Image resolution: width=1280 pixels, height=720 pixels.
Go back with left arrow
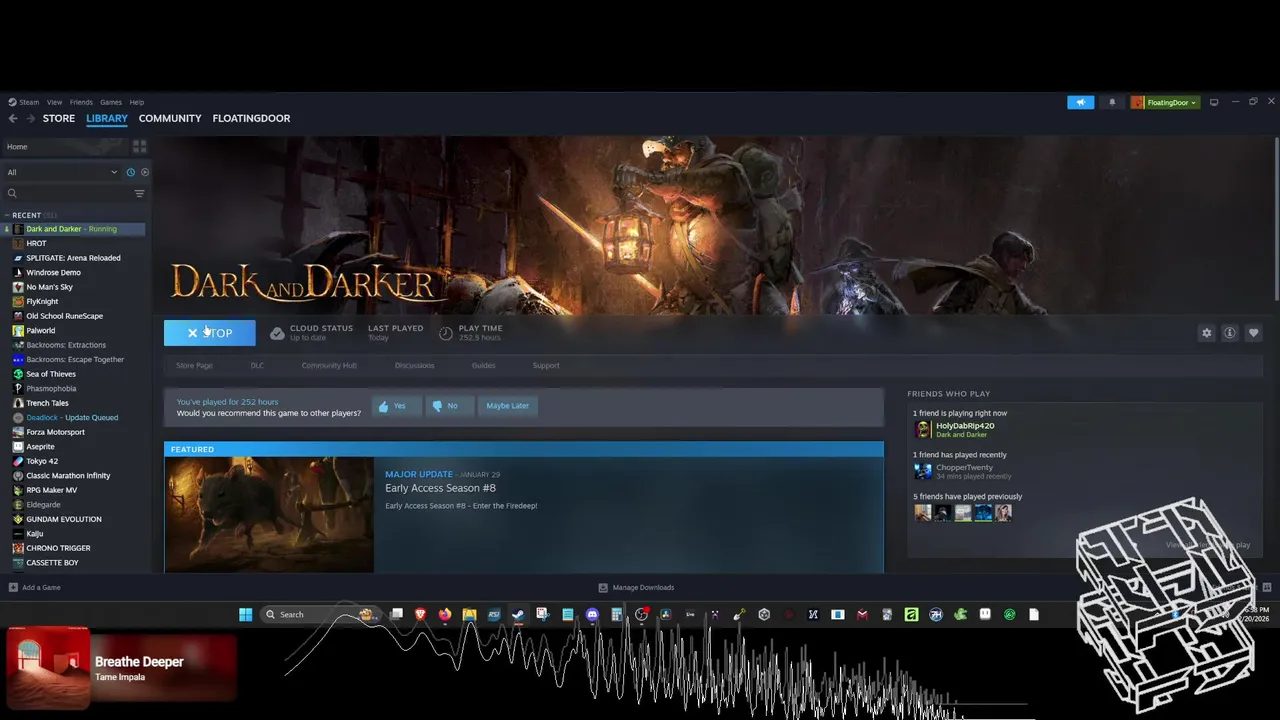pos(13,118)
